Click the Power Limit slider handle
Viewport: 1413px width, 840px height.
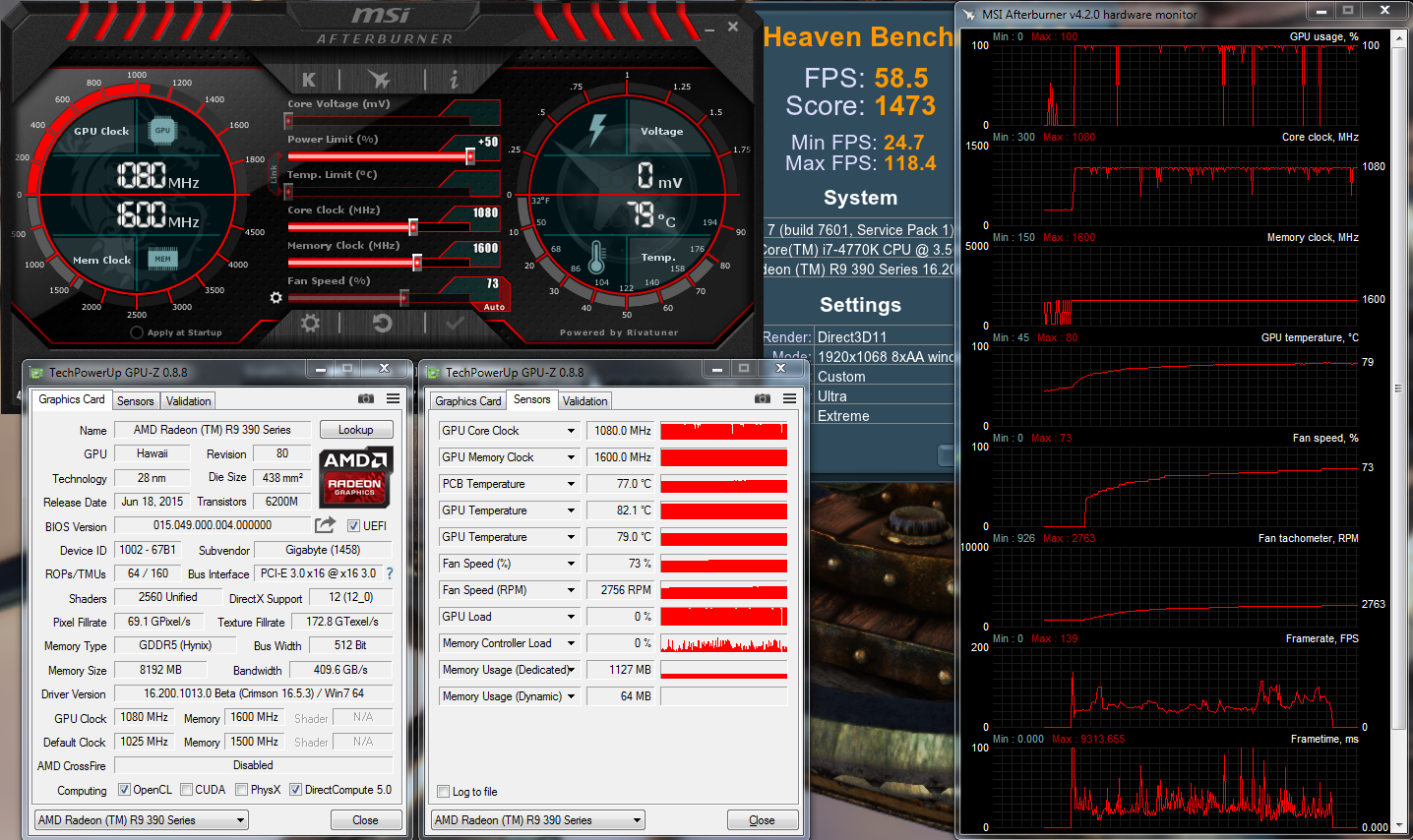470,156
